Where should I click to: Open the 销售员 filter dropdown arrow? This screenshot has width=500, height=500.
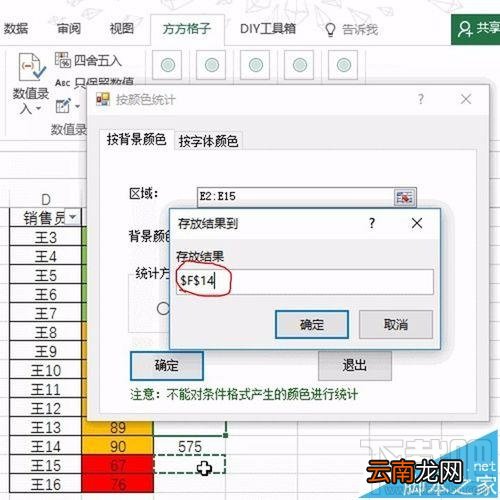click(73, 218)
